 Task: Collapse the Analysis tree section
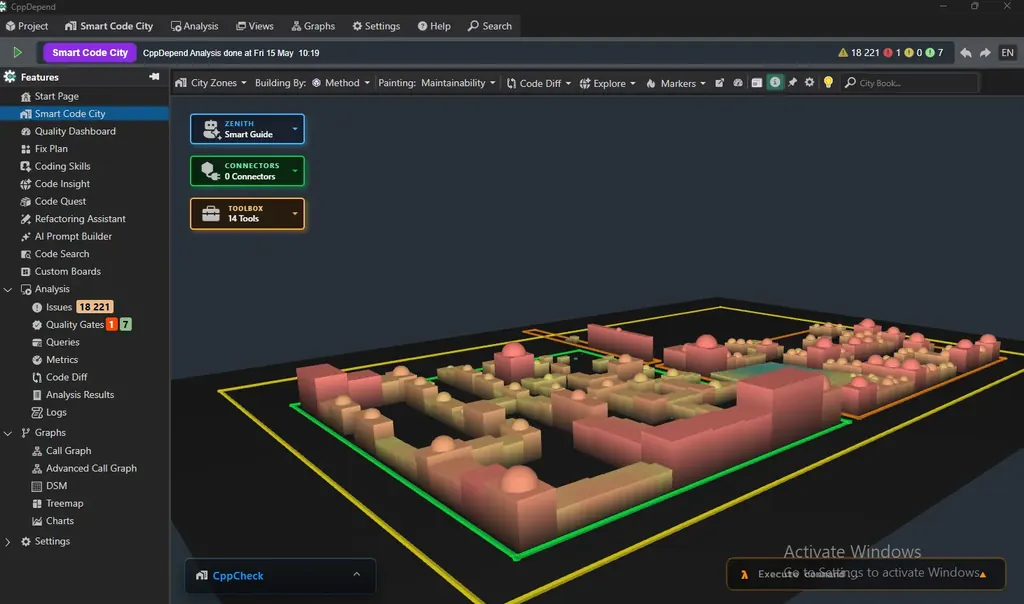point(8,289)
